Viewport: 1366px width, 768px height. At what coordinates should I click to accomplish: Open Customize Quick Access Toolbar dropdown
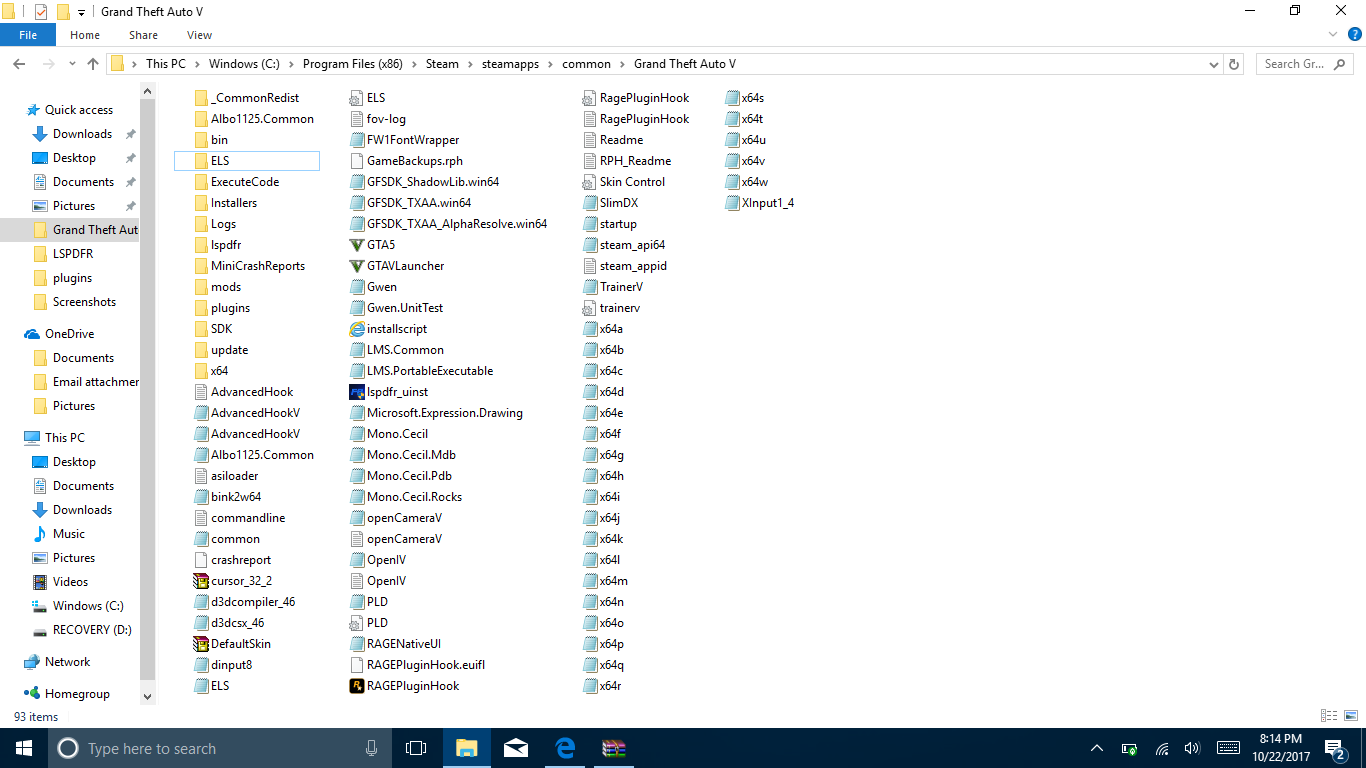click(x=81, y=13)
